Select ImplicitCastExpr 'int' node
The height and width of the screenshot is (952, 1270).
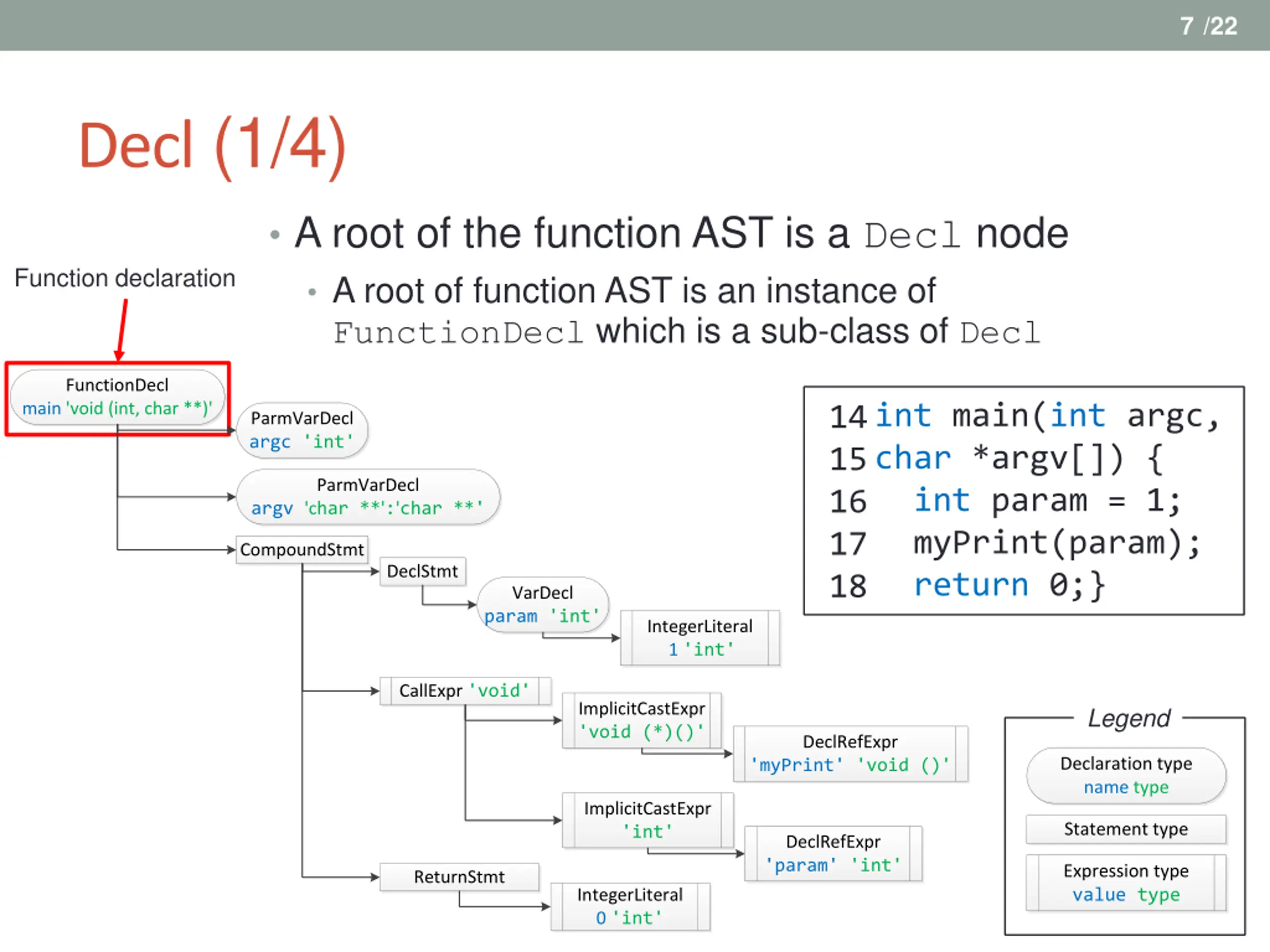647,821
